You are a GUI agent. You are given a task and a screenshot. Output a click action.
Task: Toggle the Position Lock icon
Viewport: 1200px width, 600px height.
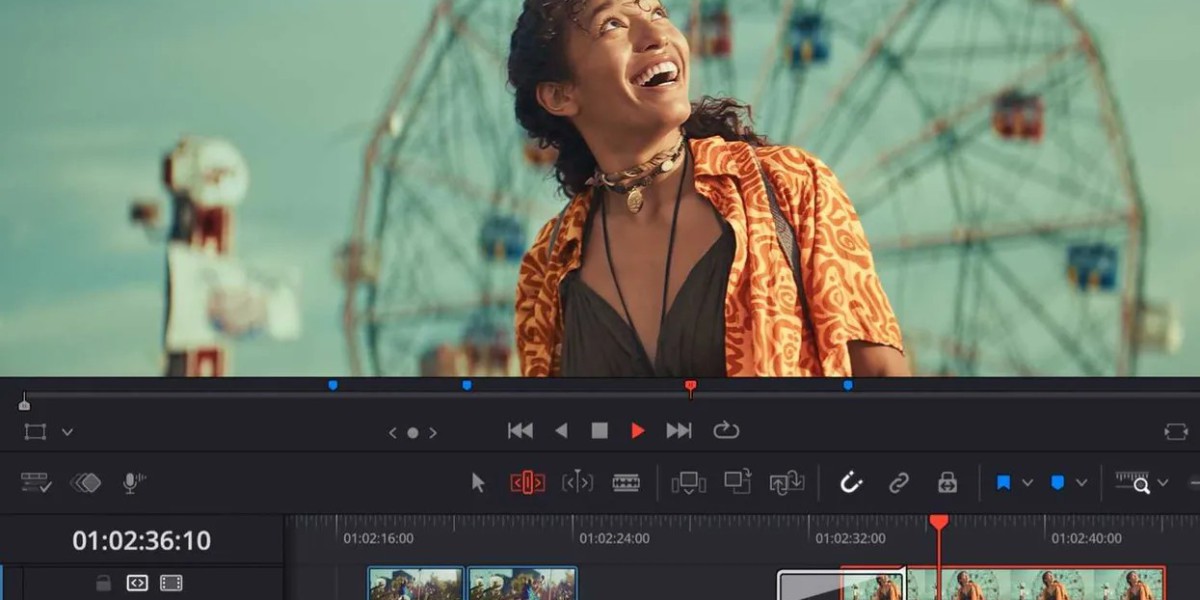(947, 483)
